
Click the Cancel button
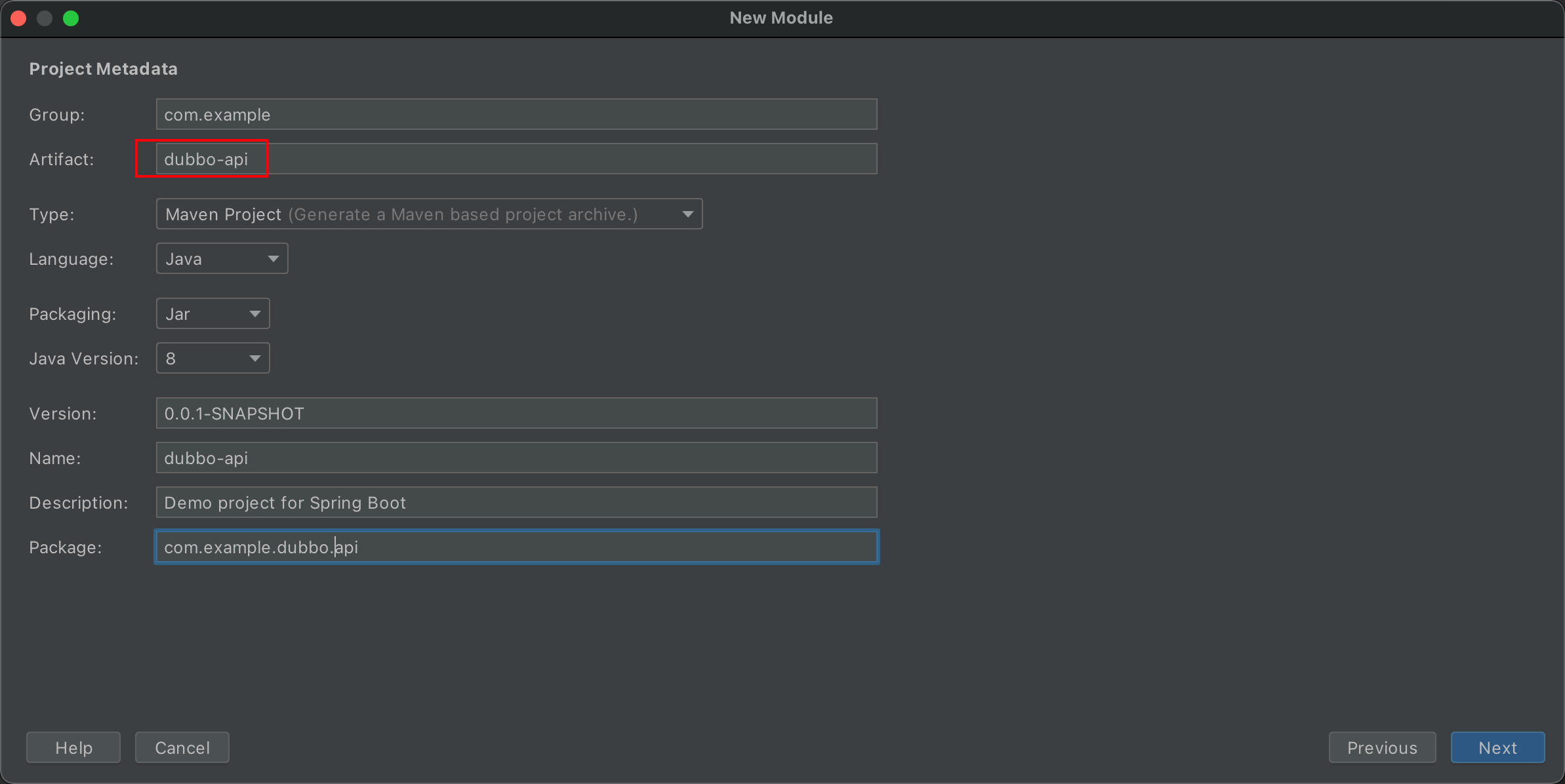182,747
